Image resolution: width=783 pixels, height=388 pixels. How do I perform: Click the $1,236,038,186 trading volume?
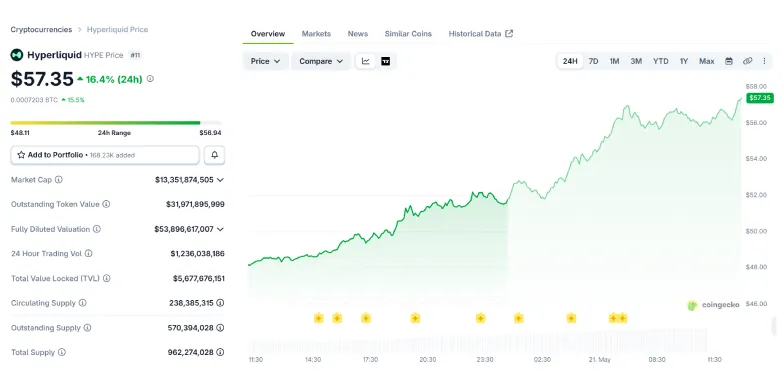pos(197,254)
